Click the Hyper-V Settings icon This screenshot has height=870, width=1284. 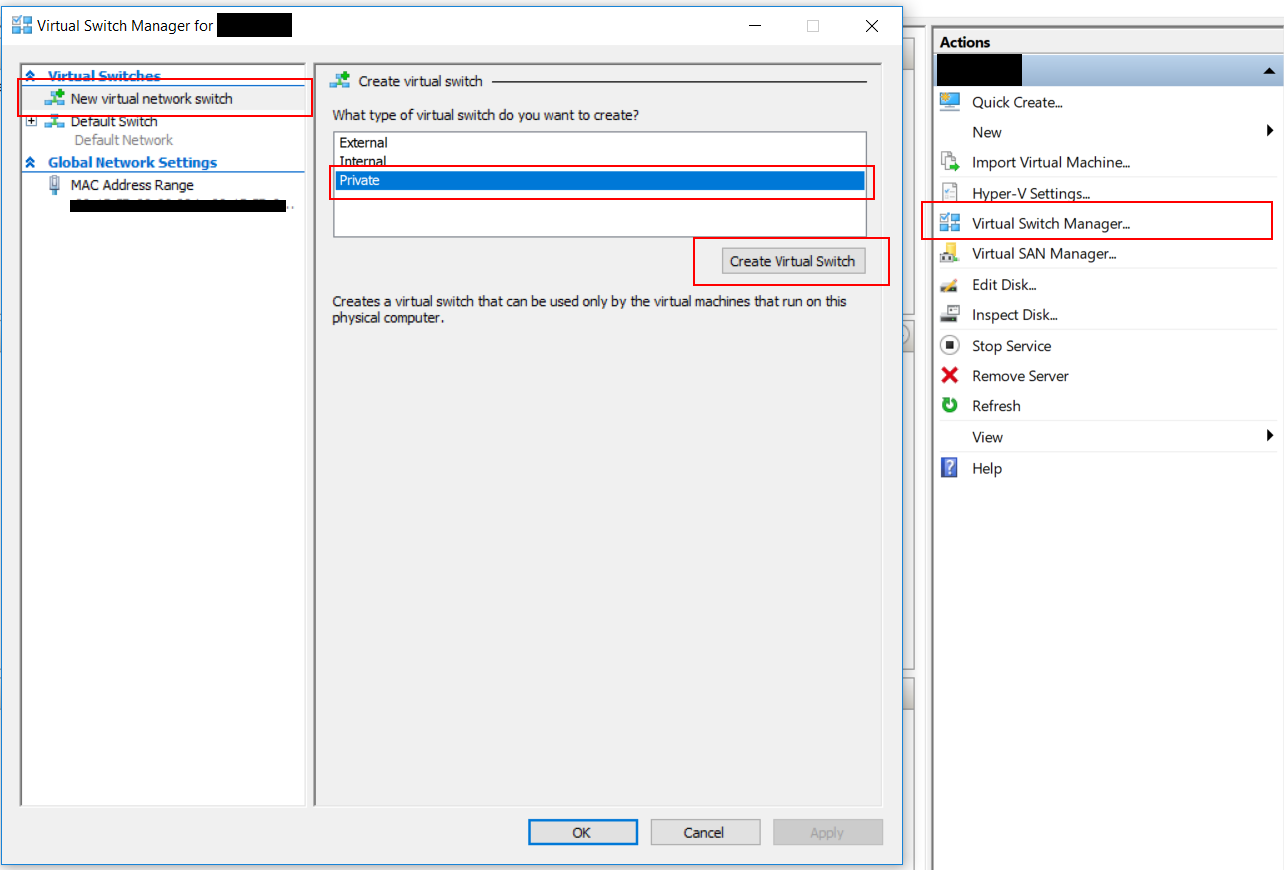[x=950, y=192]
